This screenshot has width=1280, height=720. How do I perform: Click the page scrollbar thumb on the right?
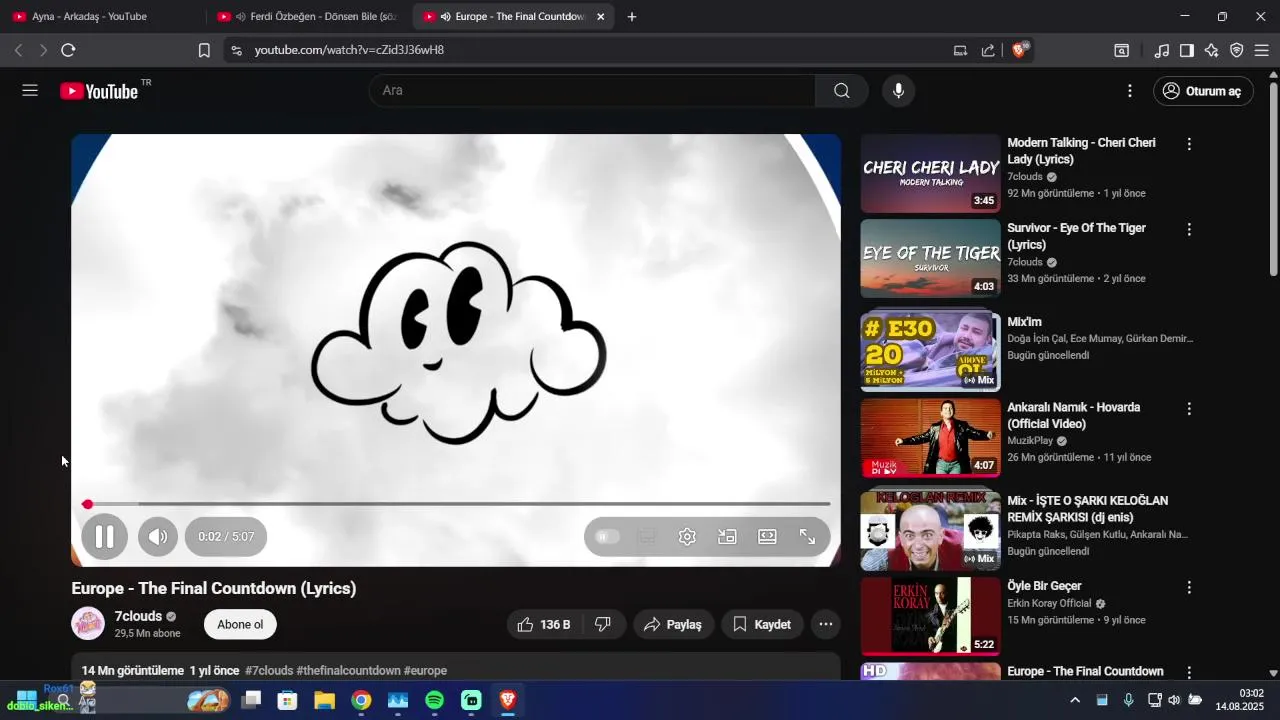coord(1273,177)
